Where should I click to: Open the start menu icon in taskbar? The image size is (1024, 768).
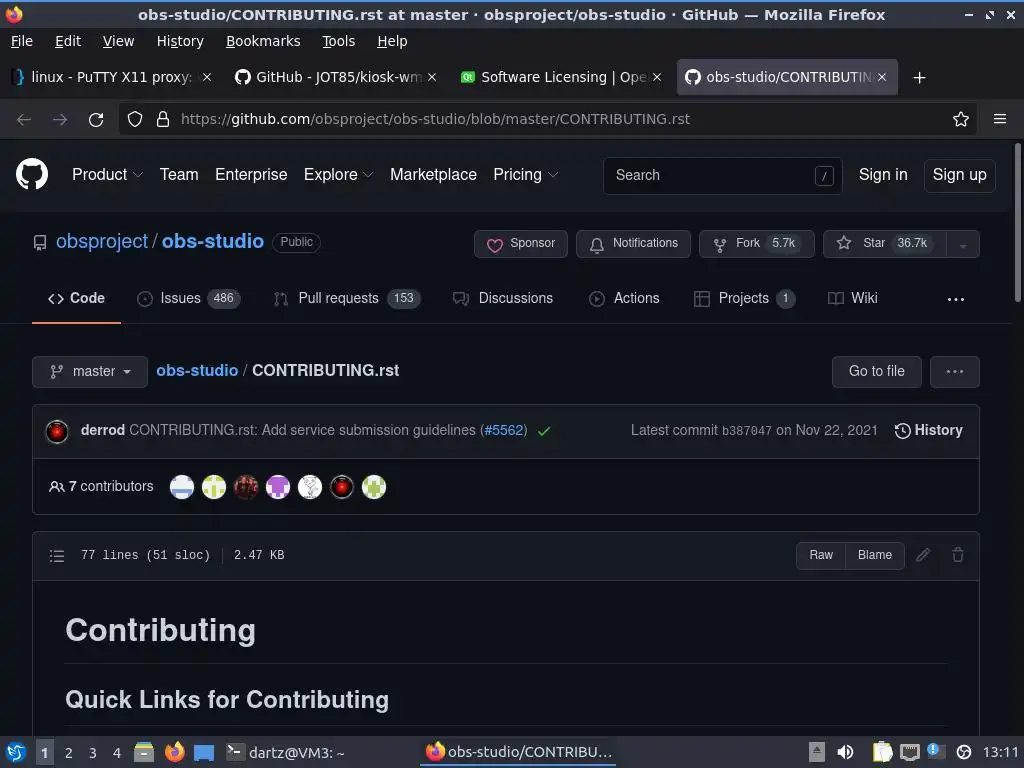point(16,752)
